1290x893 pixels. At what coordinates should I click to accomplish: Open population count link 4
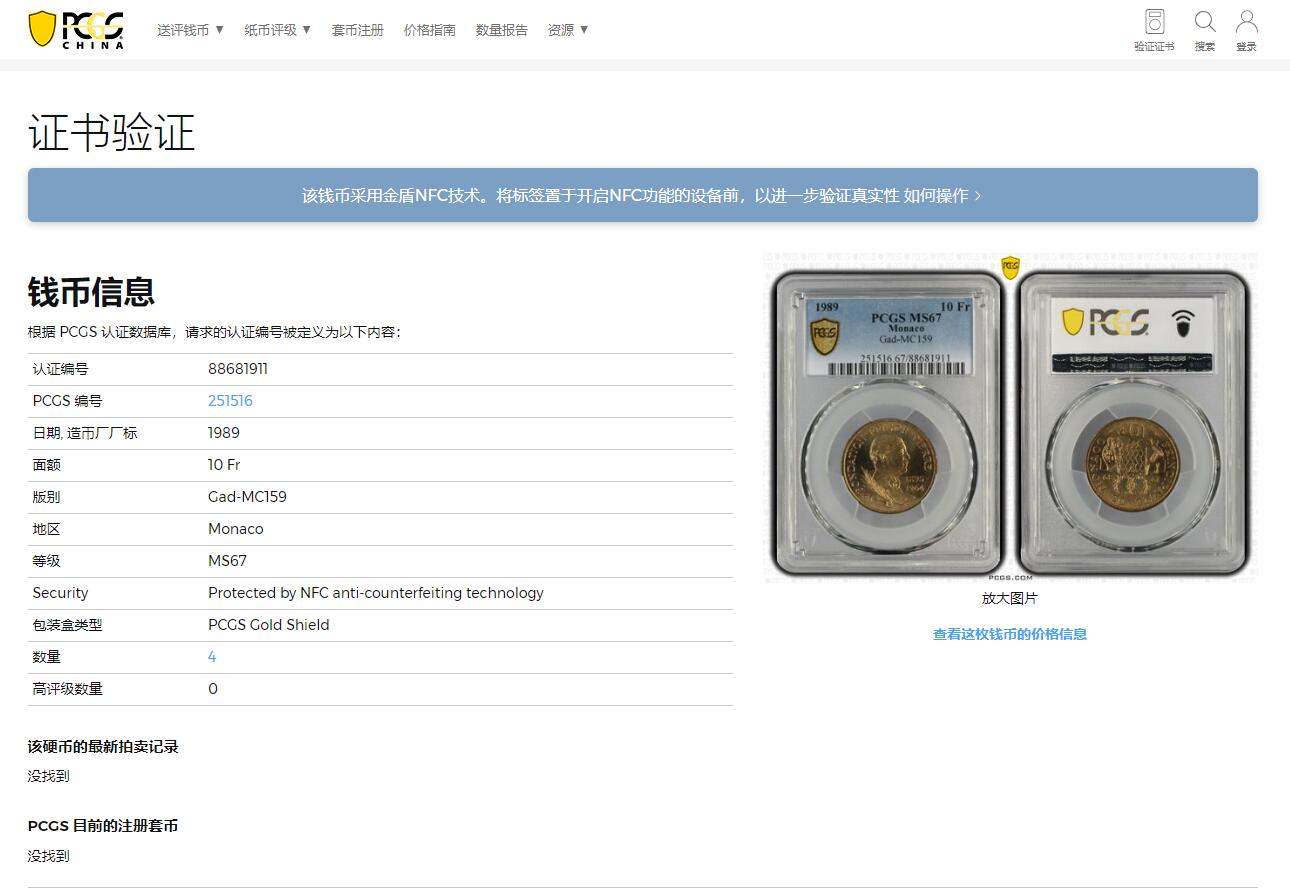(x=212, y=657)
